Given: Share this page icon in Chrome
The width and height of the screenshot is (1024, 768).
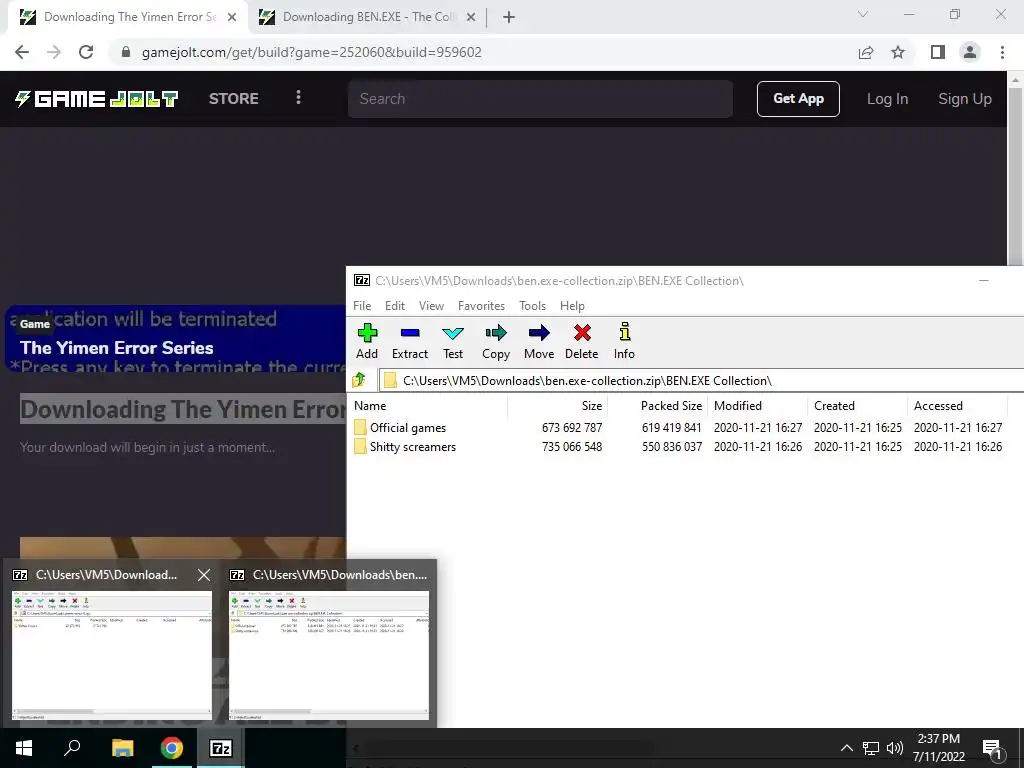Looking at the screenshot, I should 866,52.
